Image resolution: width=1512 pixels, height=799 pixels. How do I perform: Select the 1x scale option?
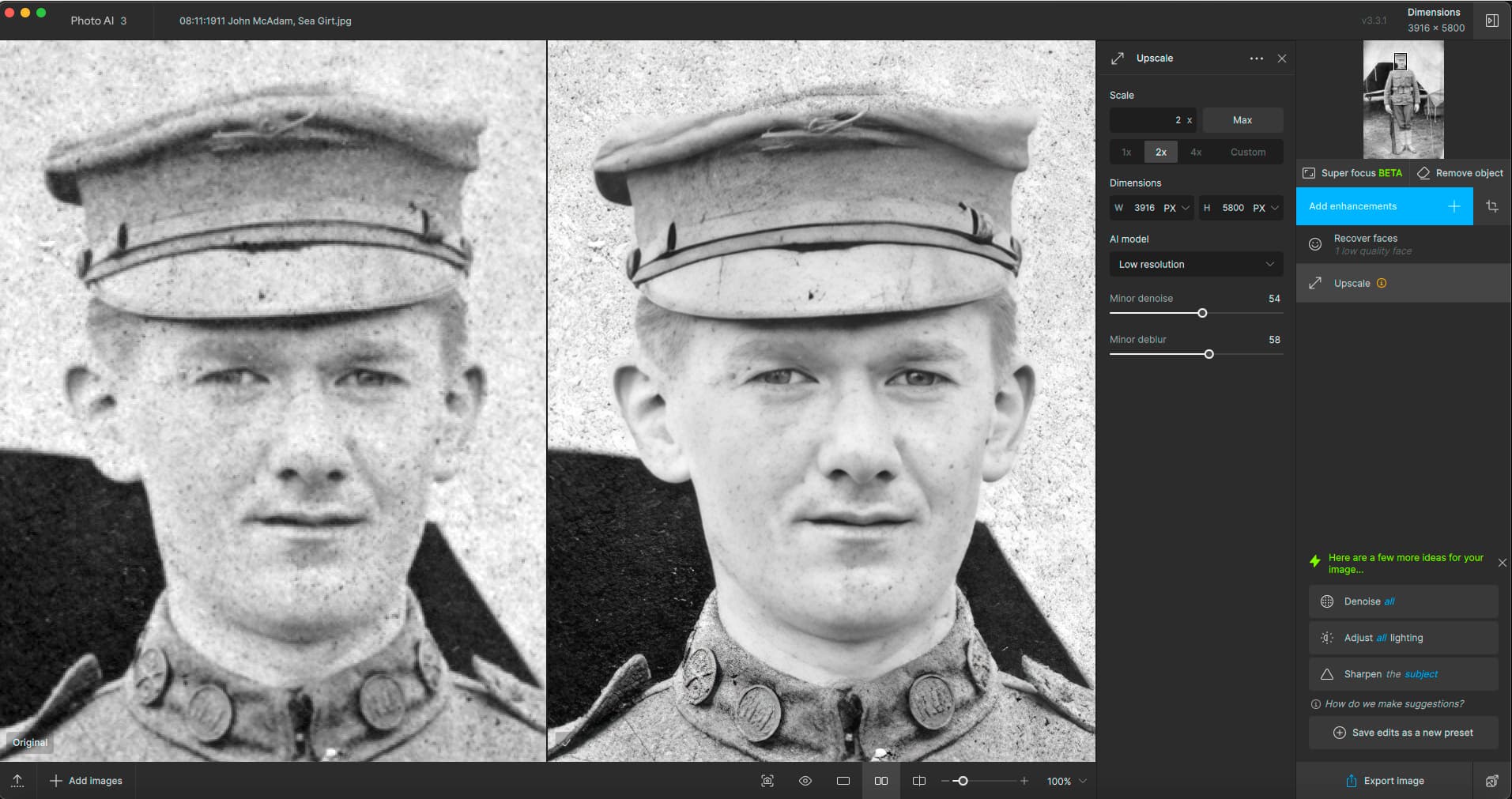pos(1126,152)
